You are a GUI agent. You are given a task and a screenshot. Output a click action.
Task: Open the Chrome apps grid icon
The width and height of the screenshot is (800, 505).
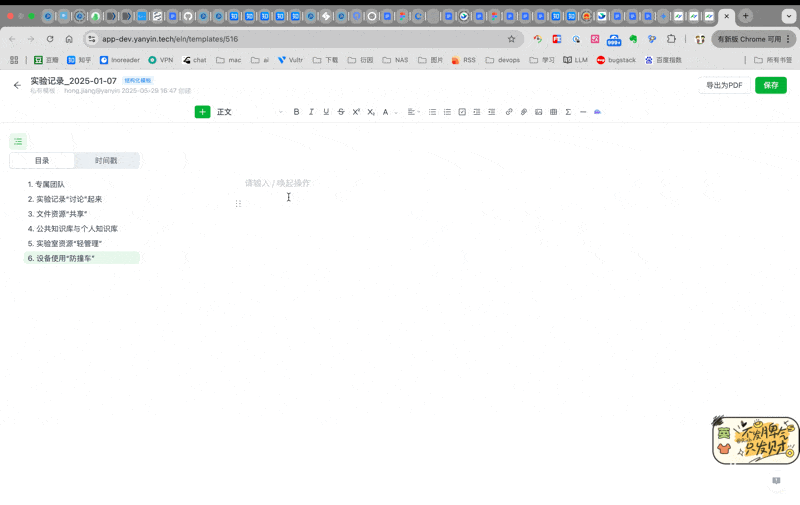click(14, 60)
